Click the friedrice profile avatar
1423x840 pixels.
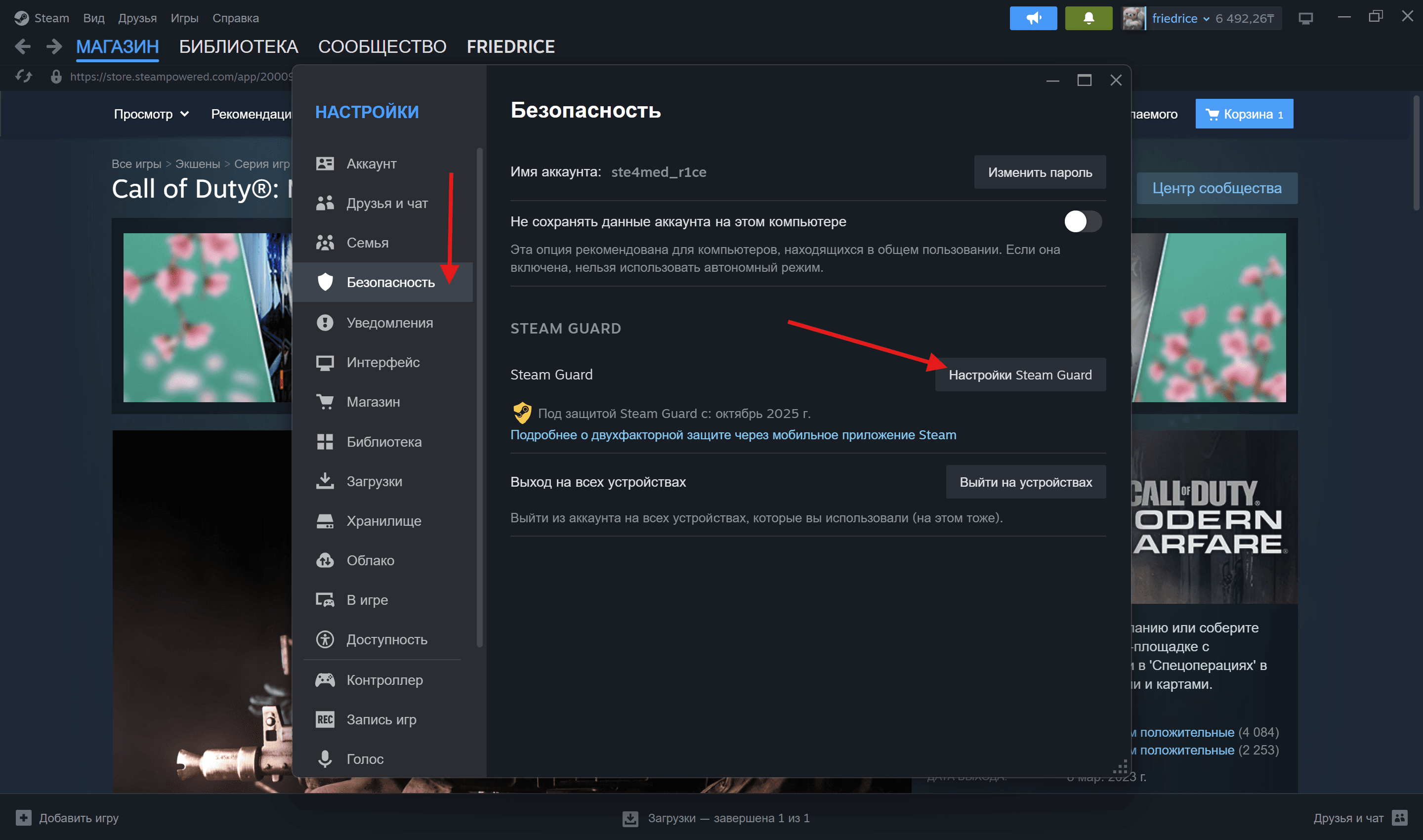click(x=1134, y=18)
